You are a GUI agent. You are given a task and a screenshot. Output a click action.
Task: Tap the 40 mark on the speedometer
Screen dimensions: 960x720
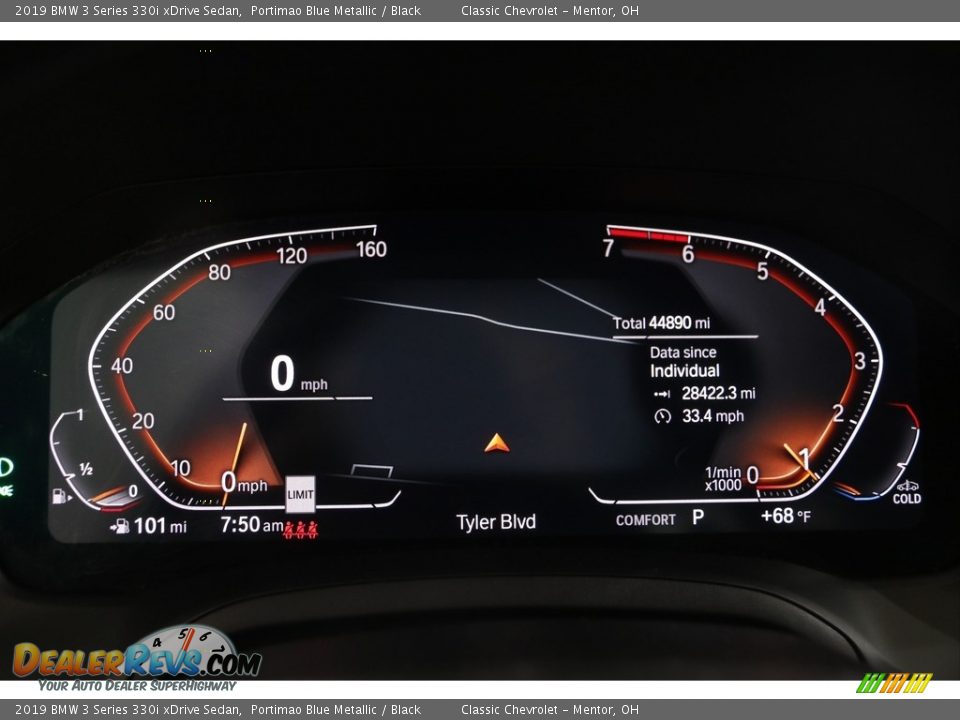(x=121, y=366)
